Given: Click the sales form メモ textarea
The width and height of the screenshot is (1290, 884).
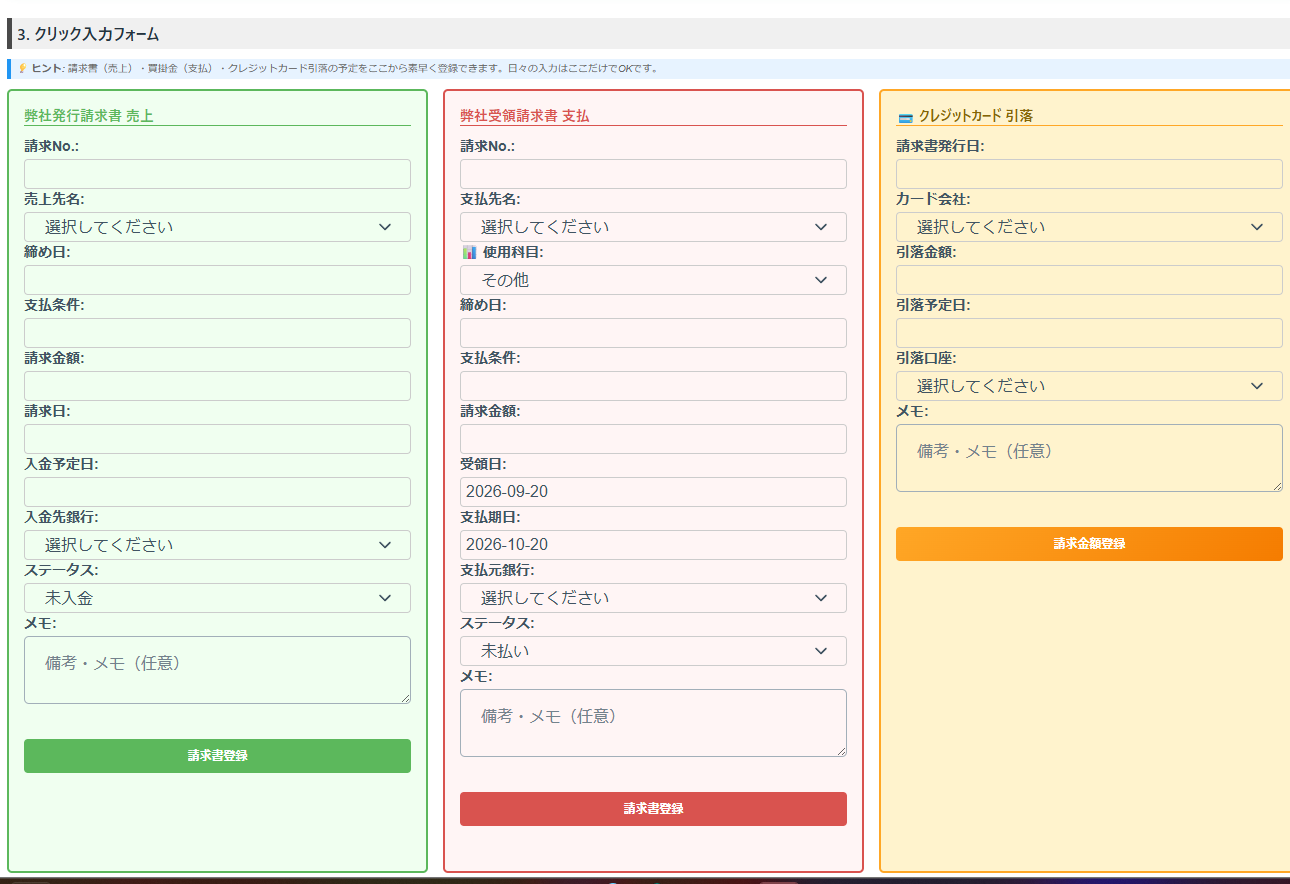Looking at the screenshot, I should pyautogui.click(x=217, y=670).
